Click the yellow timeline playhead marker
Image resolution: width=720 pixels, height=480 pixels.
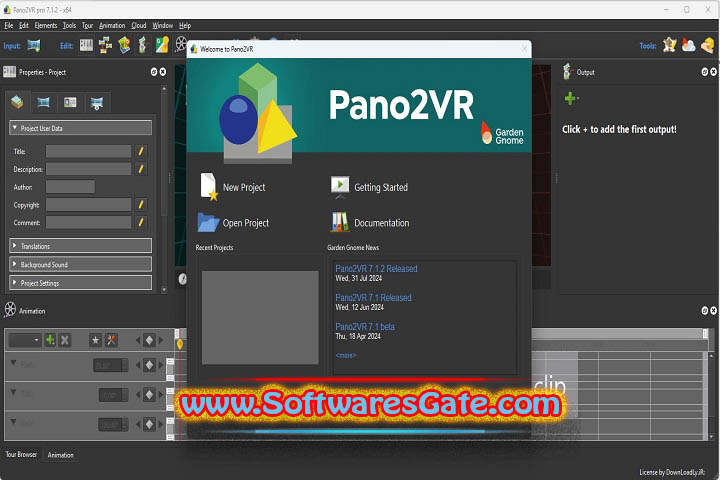[x=180, y=344]
